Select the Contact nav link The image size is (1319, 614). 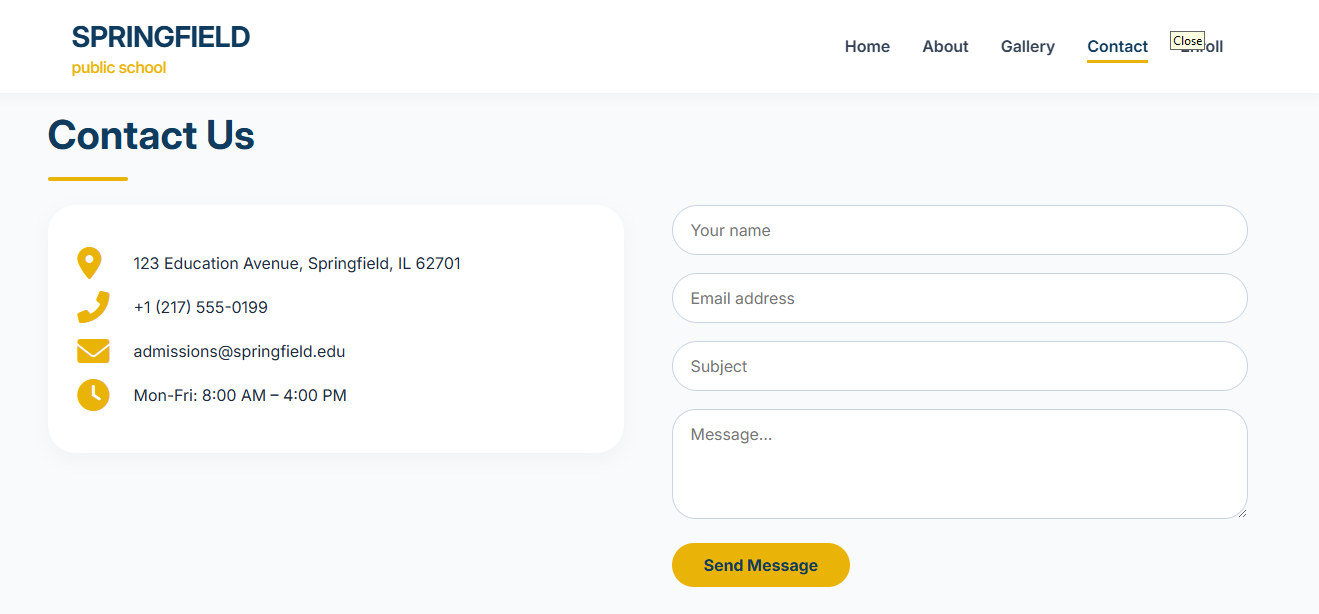tap(1117, 47)
